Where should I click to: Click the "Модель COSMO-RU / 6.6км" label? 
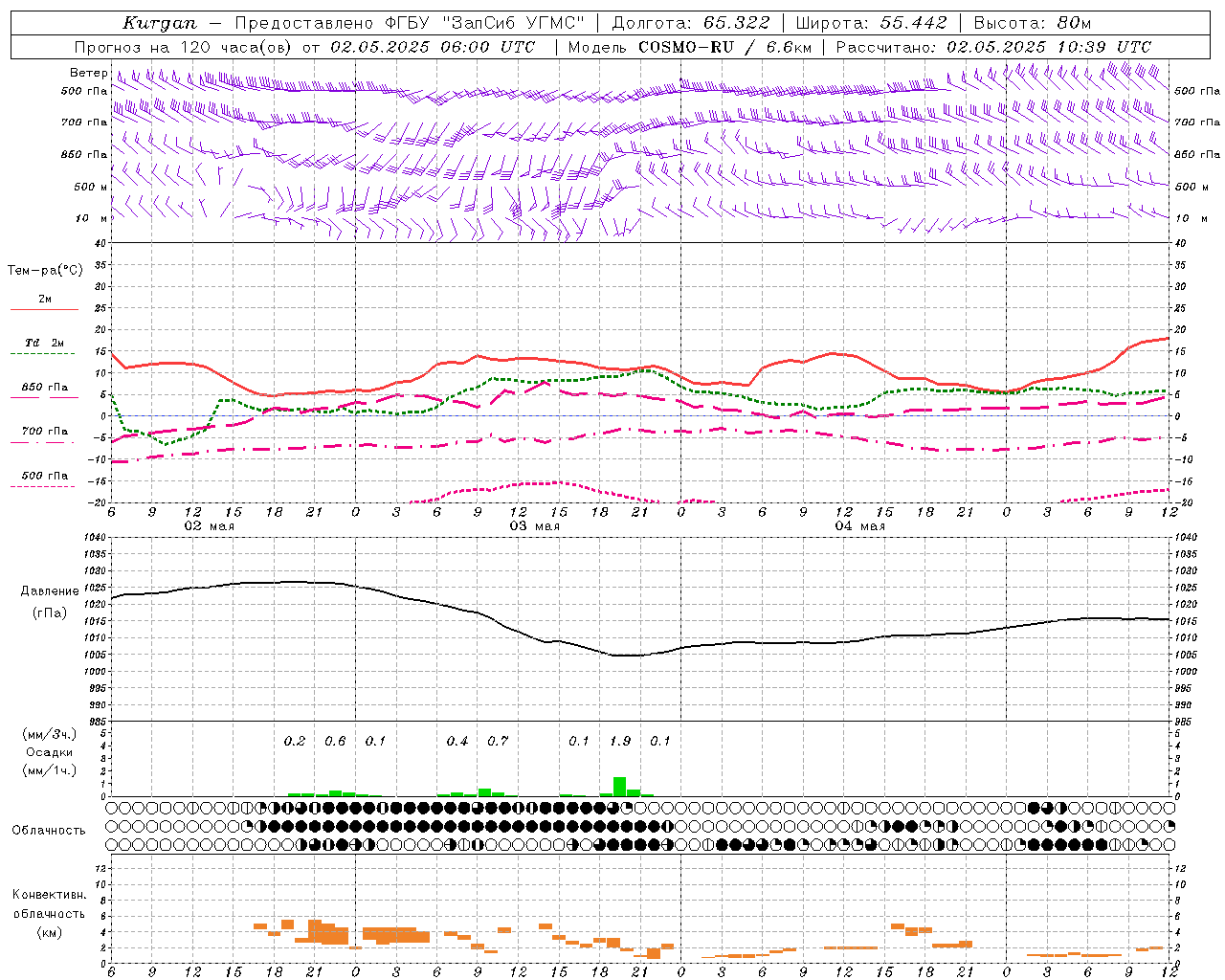click(689, 47)
